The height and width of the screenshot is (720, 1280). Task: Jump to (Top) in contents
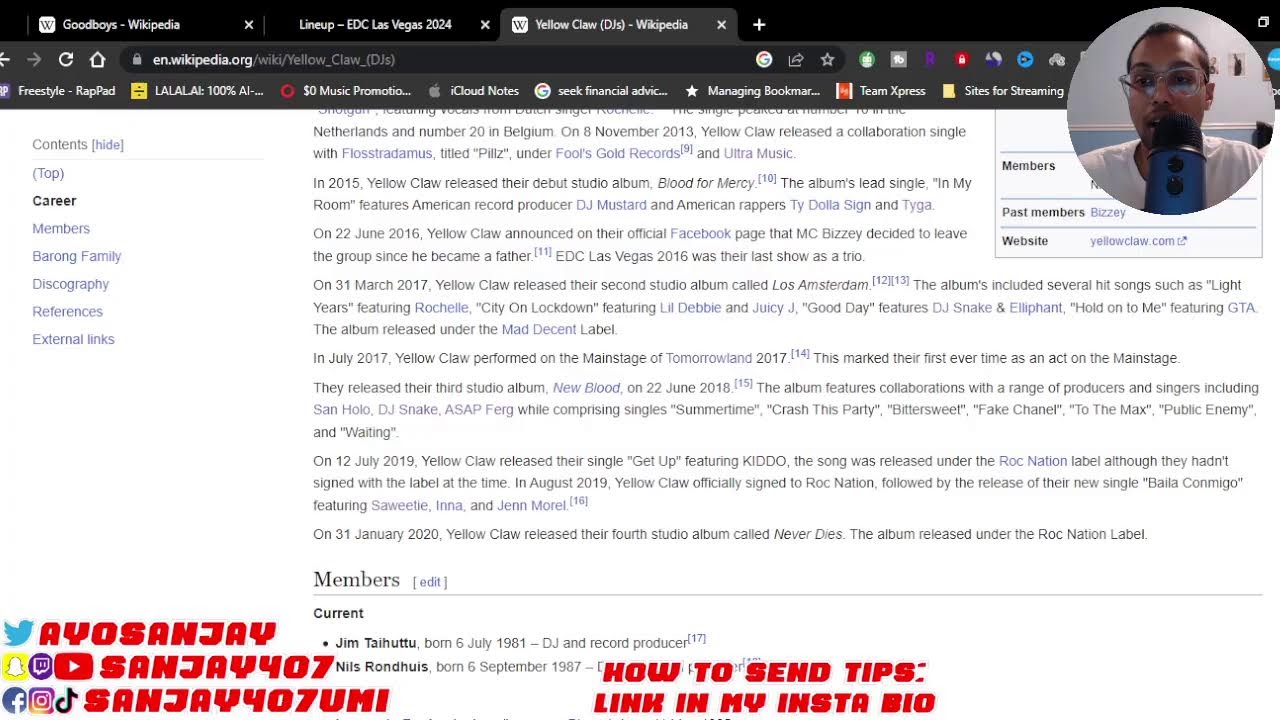click(x=48, y=173)
